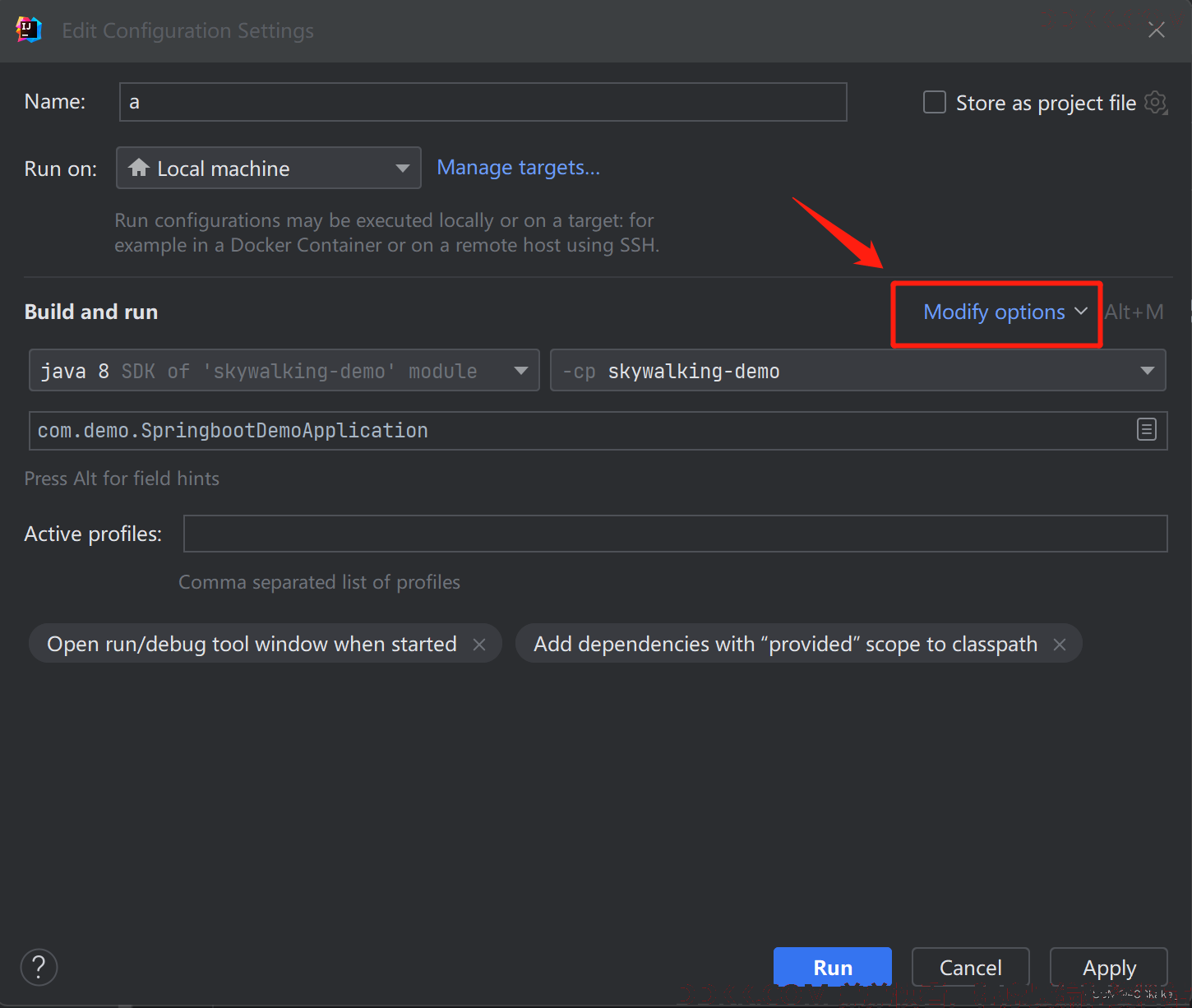The width and height of the screenshot is (1192, 1008).
Task: Click the Manage targets link
Action: click(x=519, y=168)
